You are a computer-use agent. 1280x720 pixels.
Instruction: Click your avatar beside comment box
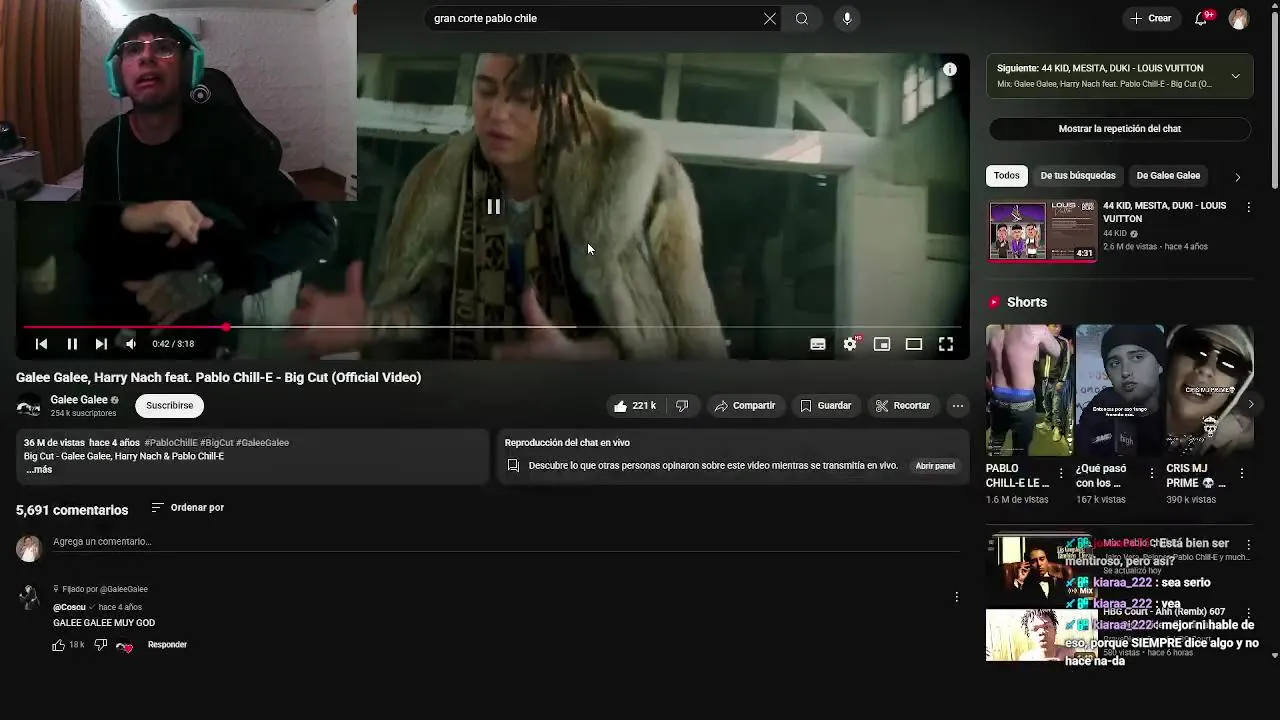pos(28,548)
